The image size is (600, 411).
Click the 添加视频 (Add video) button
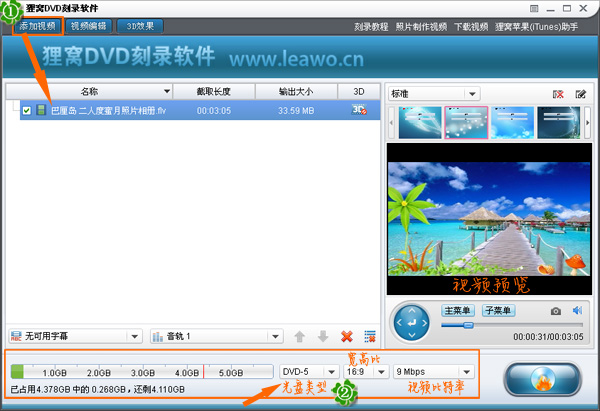pos(38,26)
